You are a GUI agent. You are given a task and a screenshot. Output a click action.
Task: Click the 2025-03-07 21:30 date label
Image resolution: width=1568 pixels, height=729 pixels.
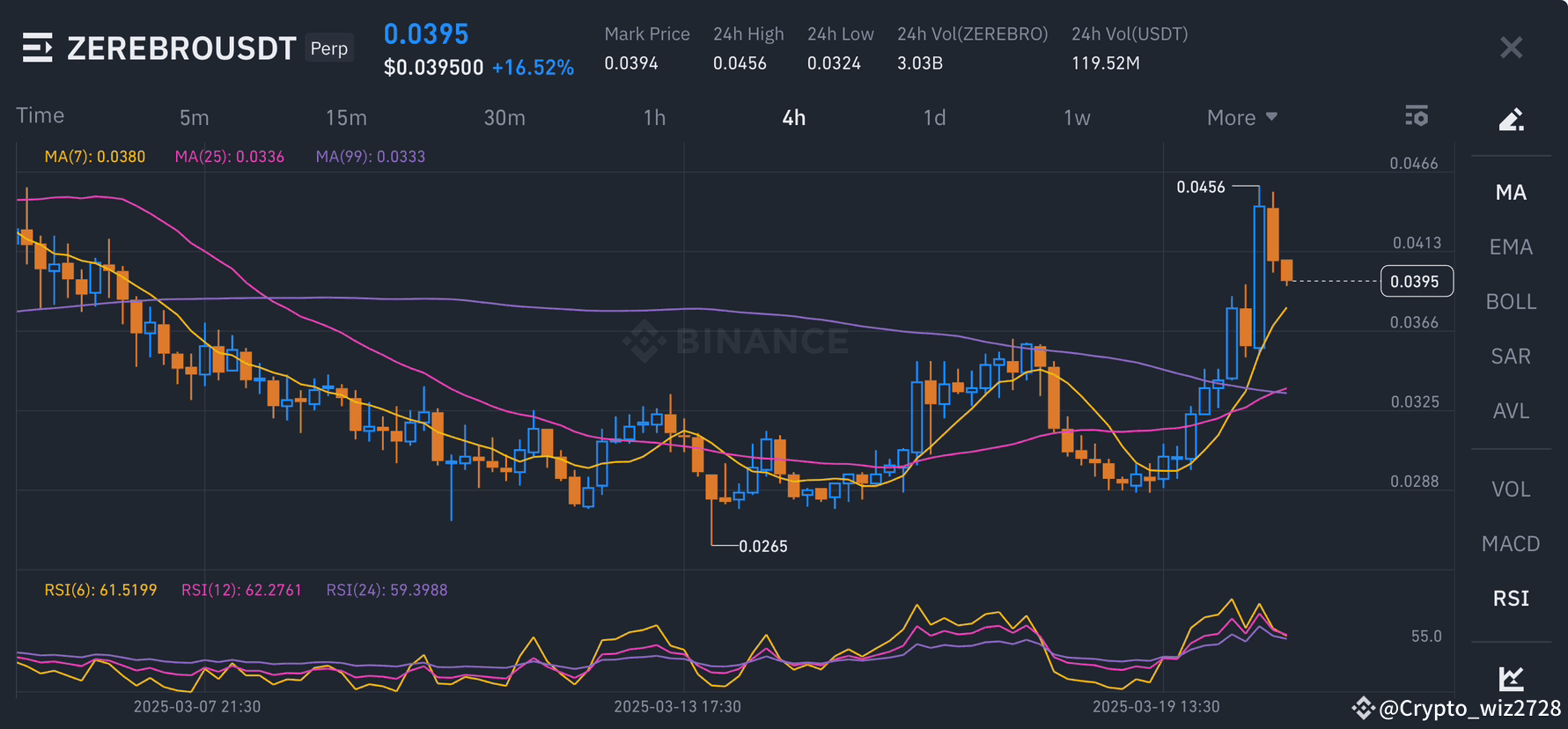[x=197, y=707]
